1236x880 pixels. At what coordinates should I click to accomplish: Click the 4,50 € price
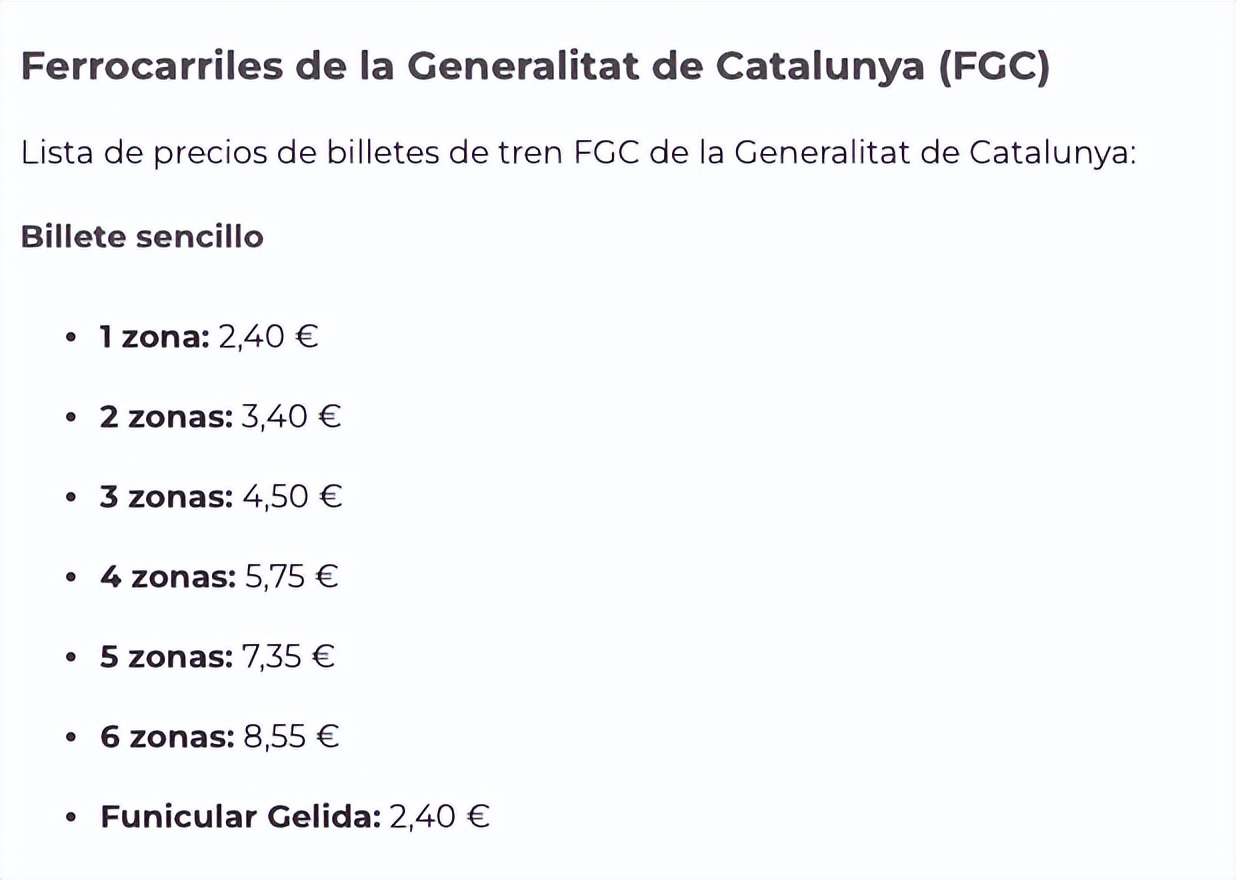[x=292, y=497]
